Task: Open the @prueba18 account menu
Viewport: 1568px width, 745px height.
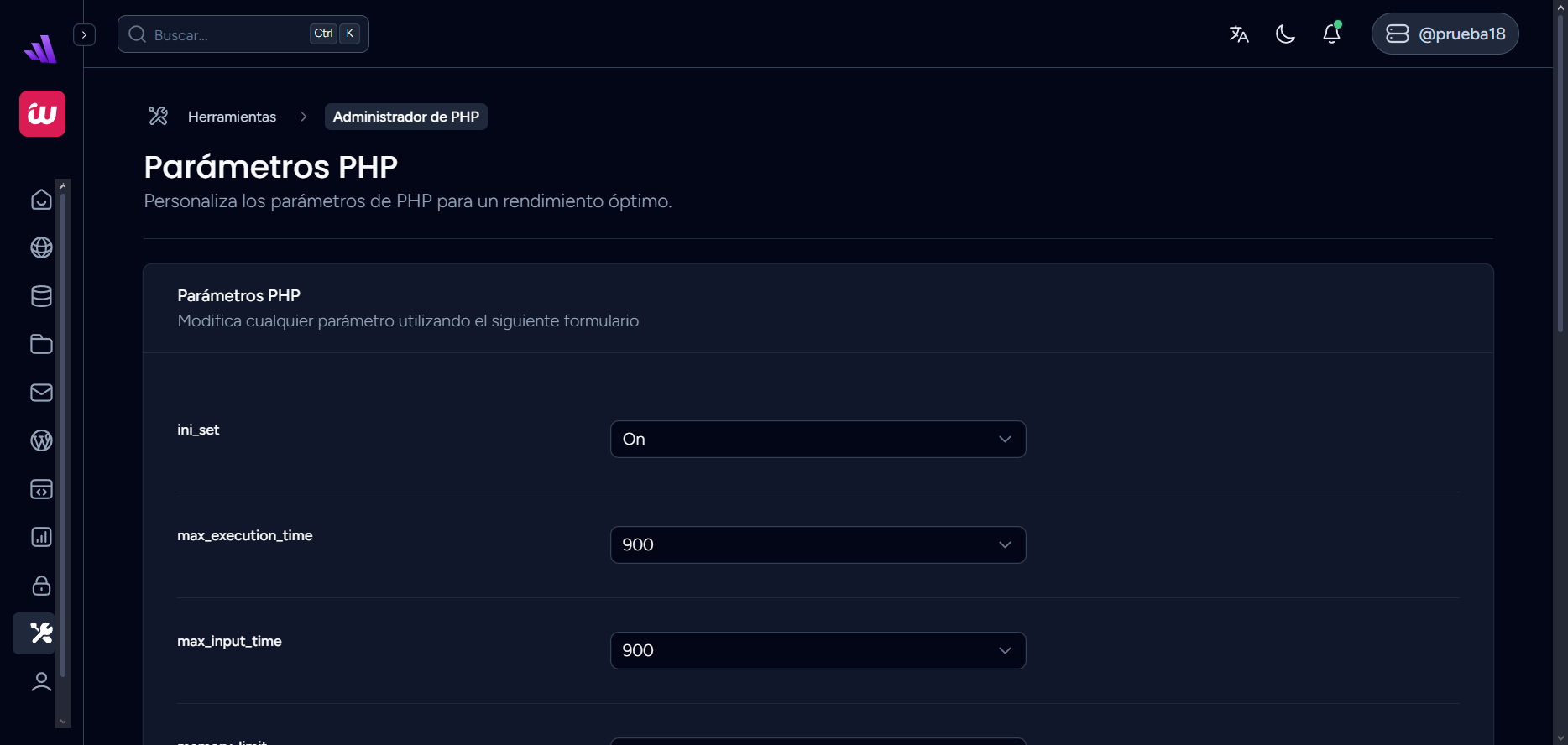Action: [1445, 34]
